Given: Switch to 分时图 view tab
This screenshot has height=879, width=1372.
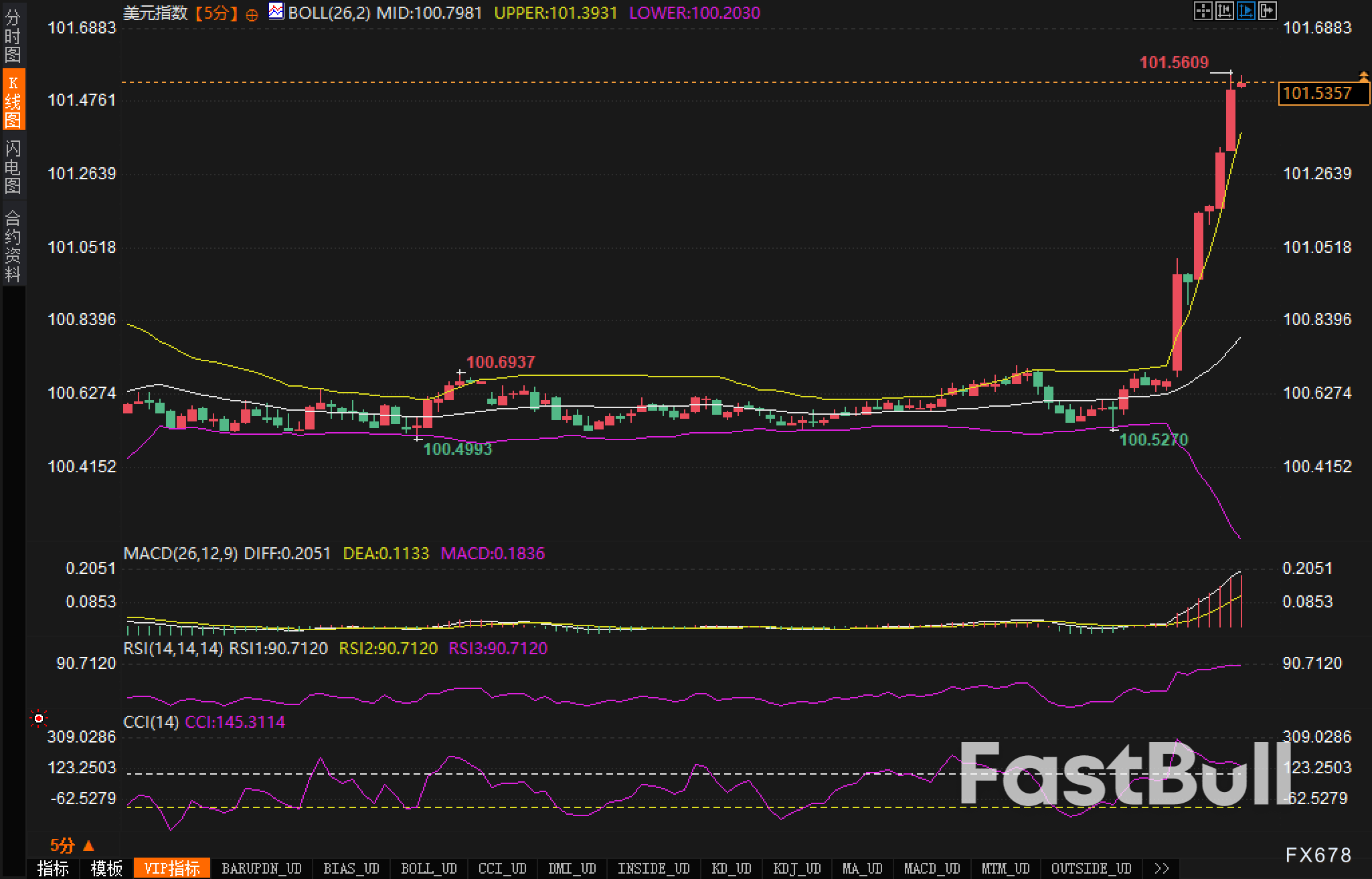Looking at the screenshot, I should [x=13, y=37].
